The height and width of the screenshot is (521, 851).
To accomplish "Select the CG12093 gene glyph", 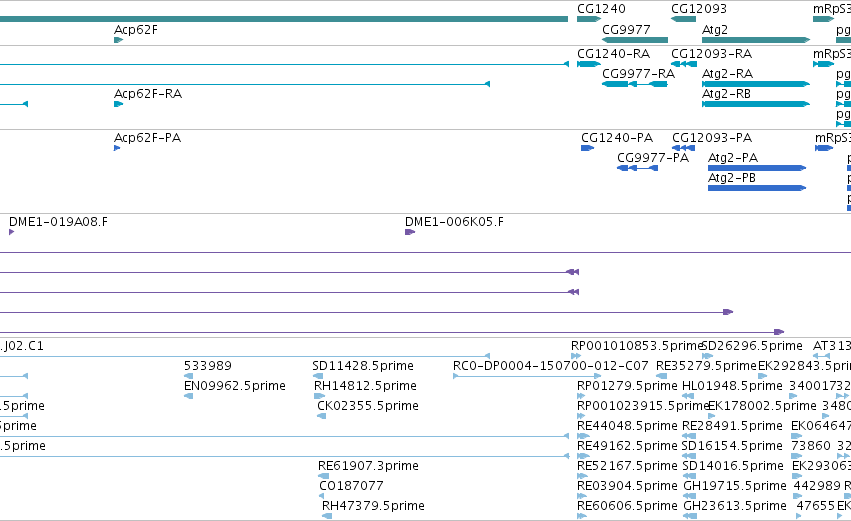I will coord(683,19).
